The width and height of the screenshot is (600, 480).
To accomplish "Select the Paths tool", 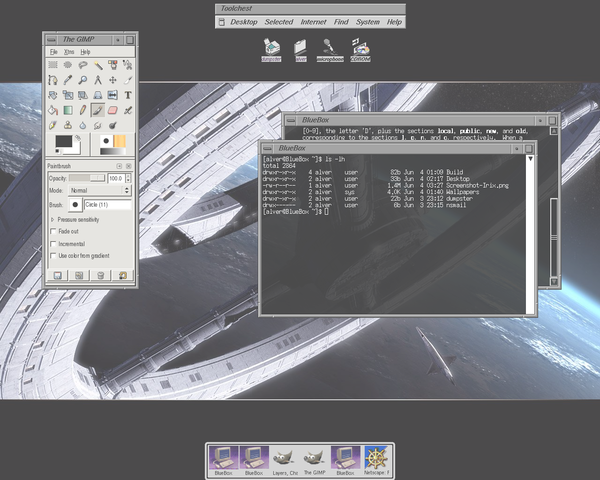I will [53, 80].
